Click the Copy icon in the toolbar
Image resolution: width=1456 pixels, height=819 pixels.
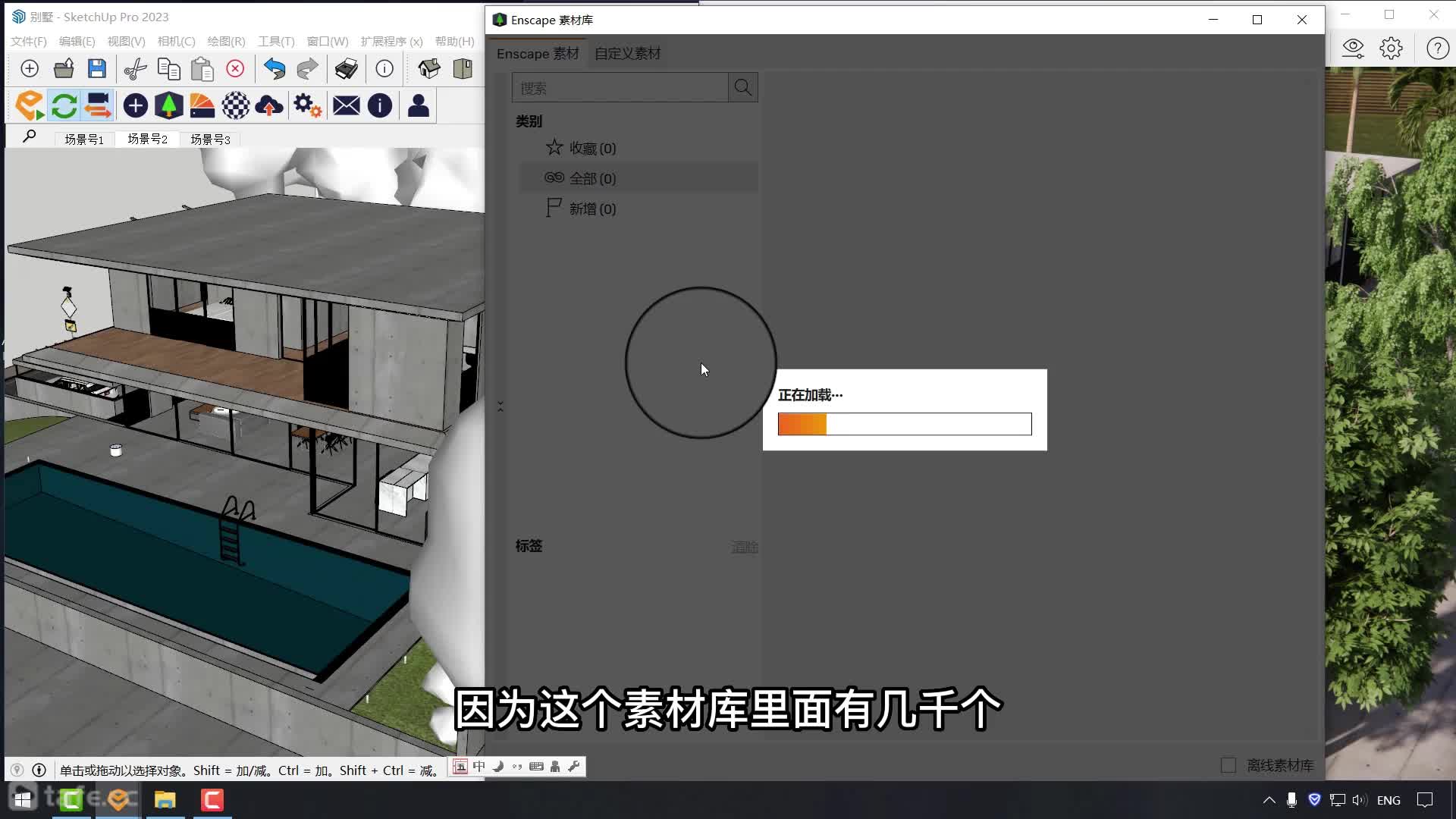coord(168,69)
